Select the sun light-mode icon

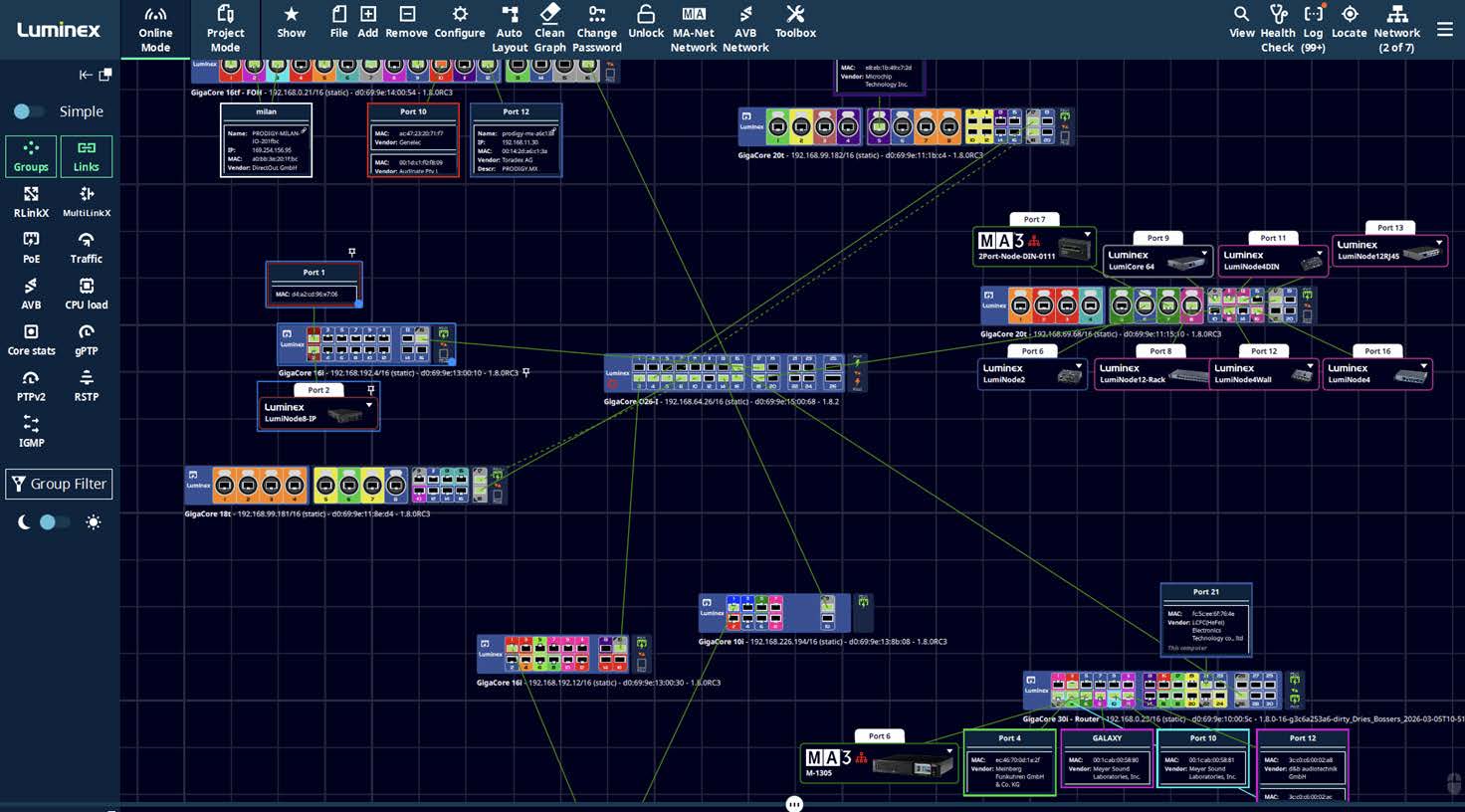pyautogui.click(x=94, y=522)
